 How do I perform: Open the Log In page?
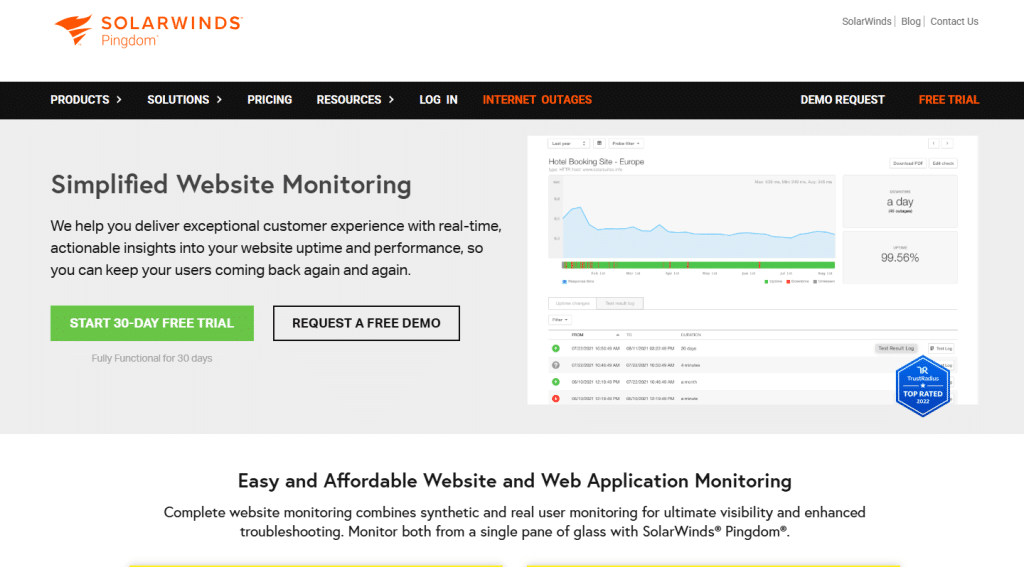[x=438, y=100]
